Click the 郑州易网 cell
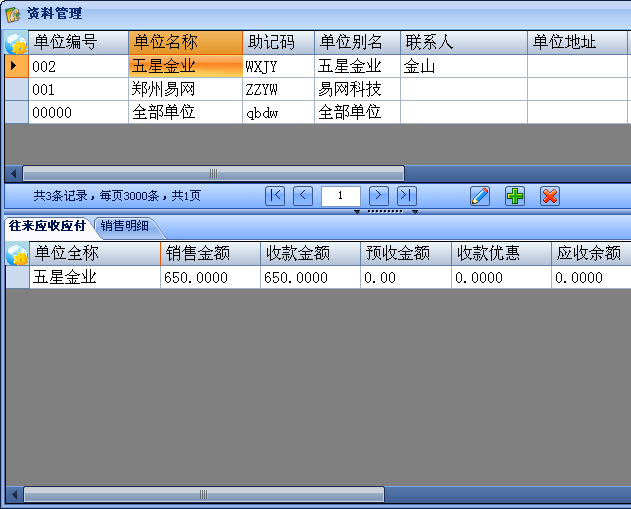Viewport: 631px width, 509px height. 186,89
